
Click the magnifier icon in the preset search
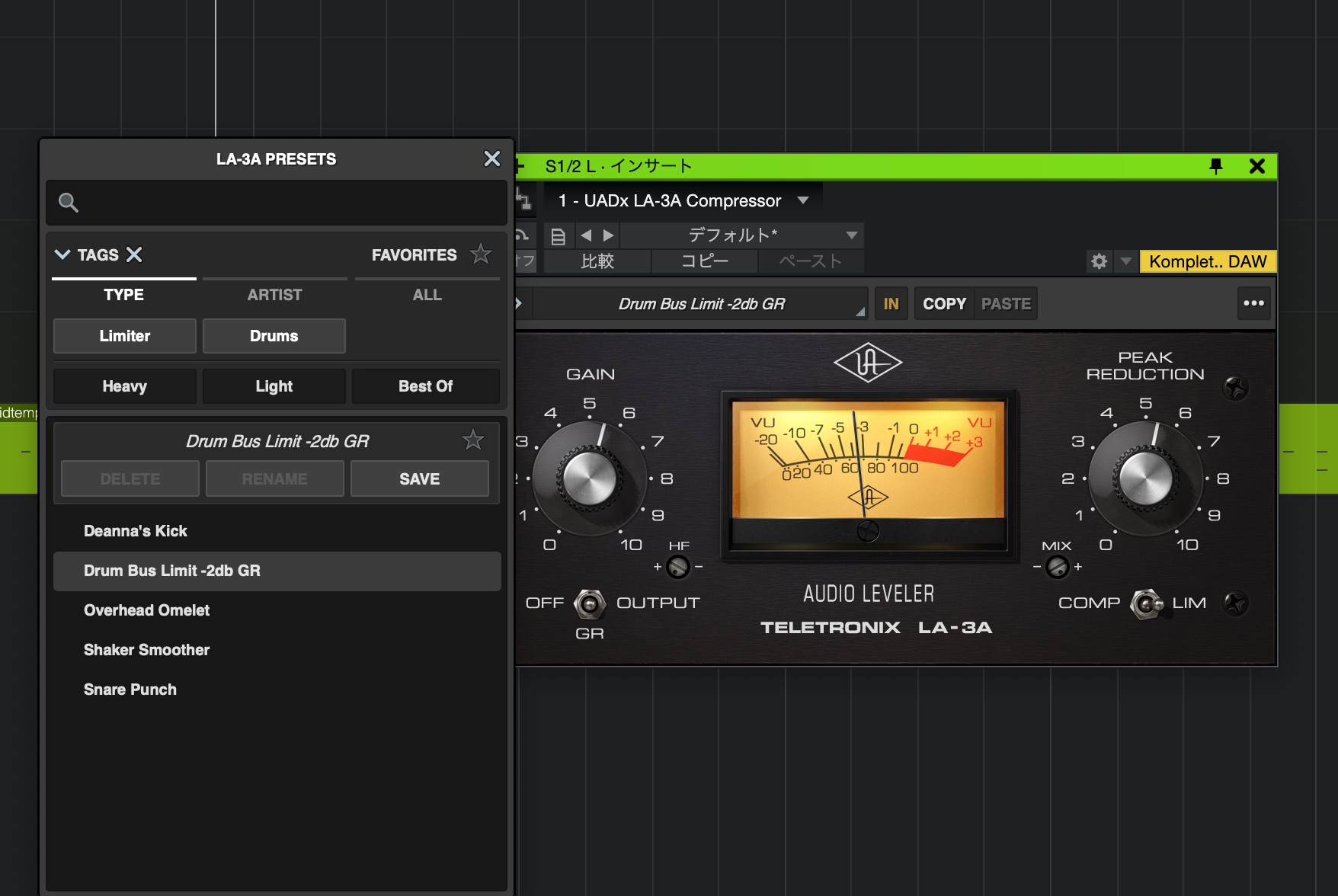pyautogui.click(x=68, y=203)
